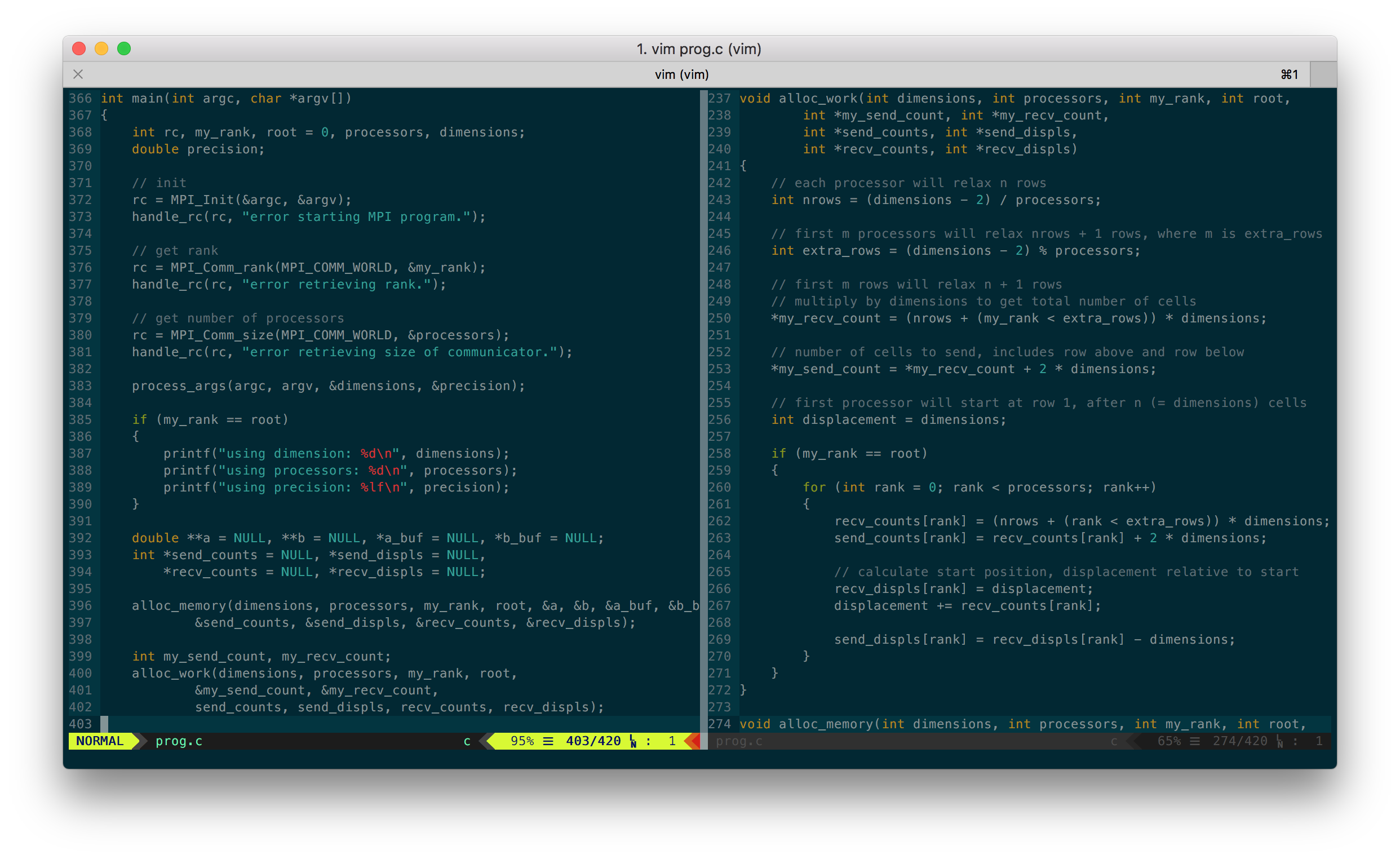
Task: Click the '// get rank' comment
Action: click(x=175, y=250)
